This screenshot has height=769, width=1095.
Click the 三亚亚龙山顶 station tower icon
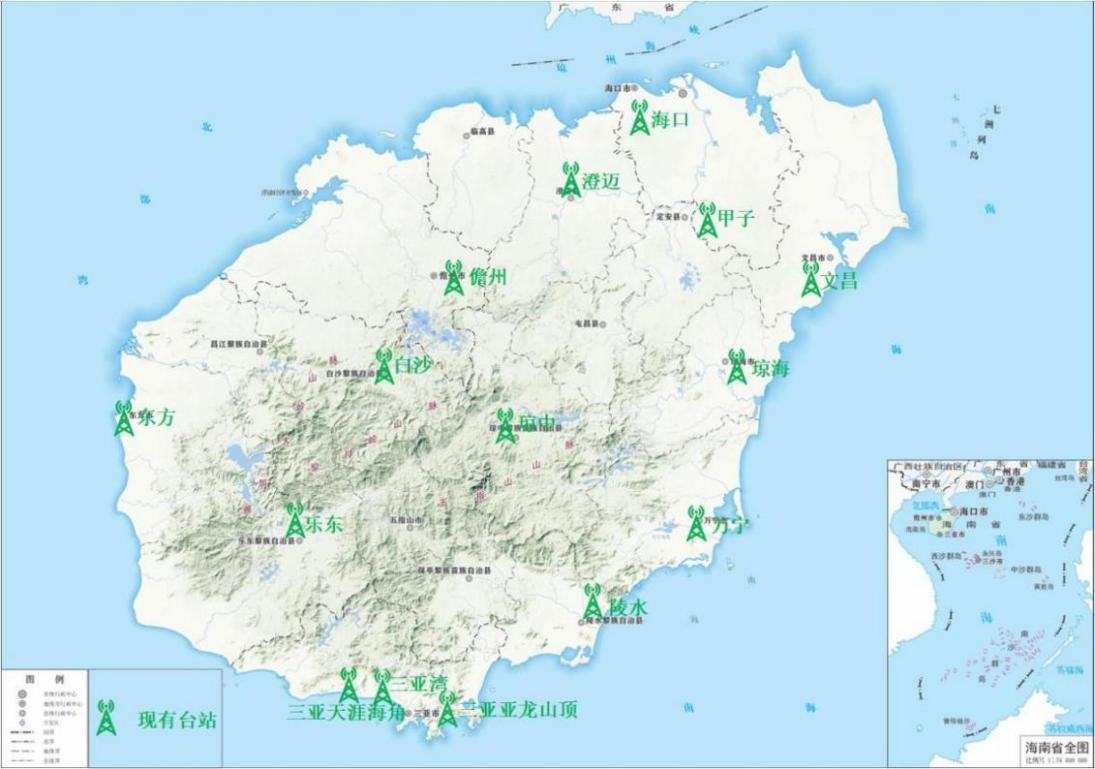447,709
